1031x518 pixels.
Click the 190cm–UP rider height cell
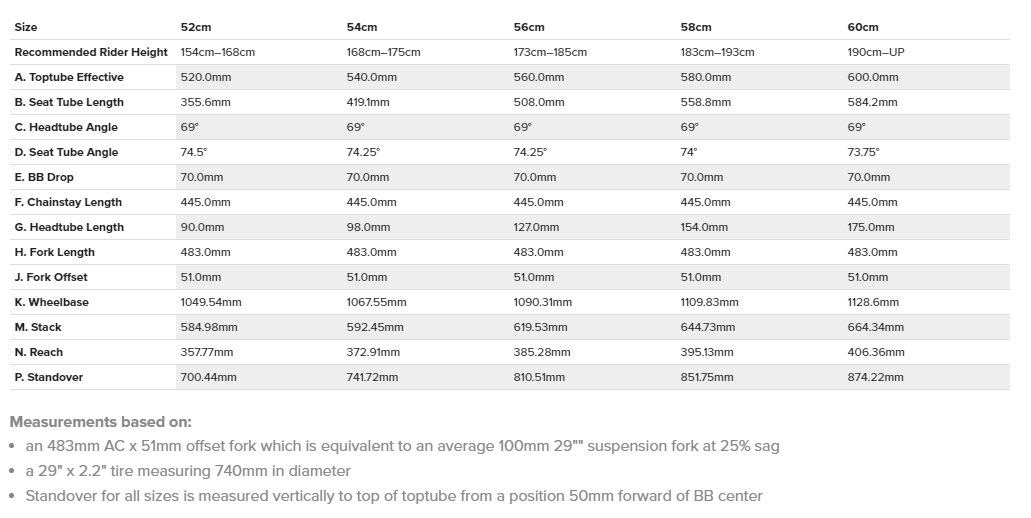pos(876,52)
